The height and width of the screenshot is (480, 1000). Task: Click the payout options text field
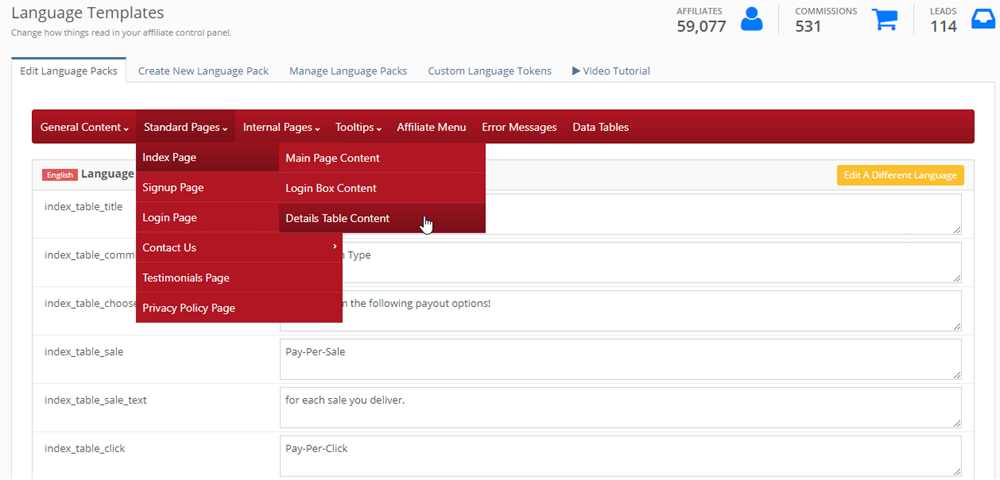tap(620, 311)
